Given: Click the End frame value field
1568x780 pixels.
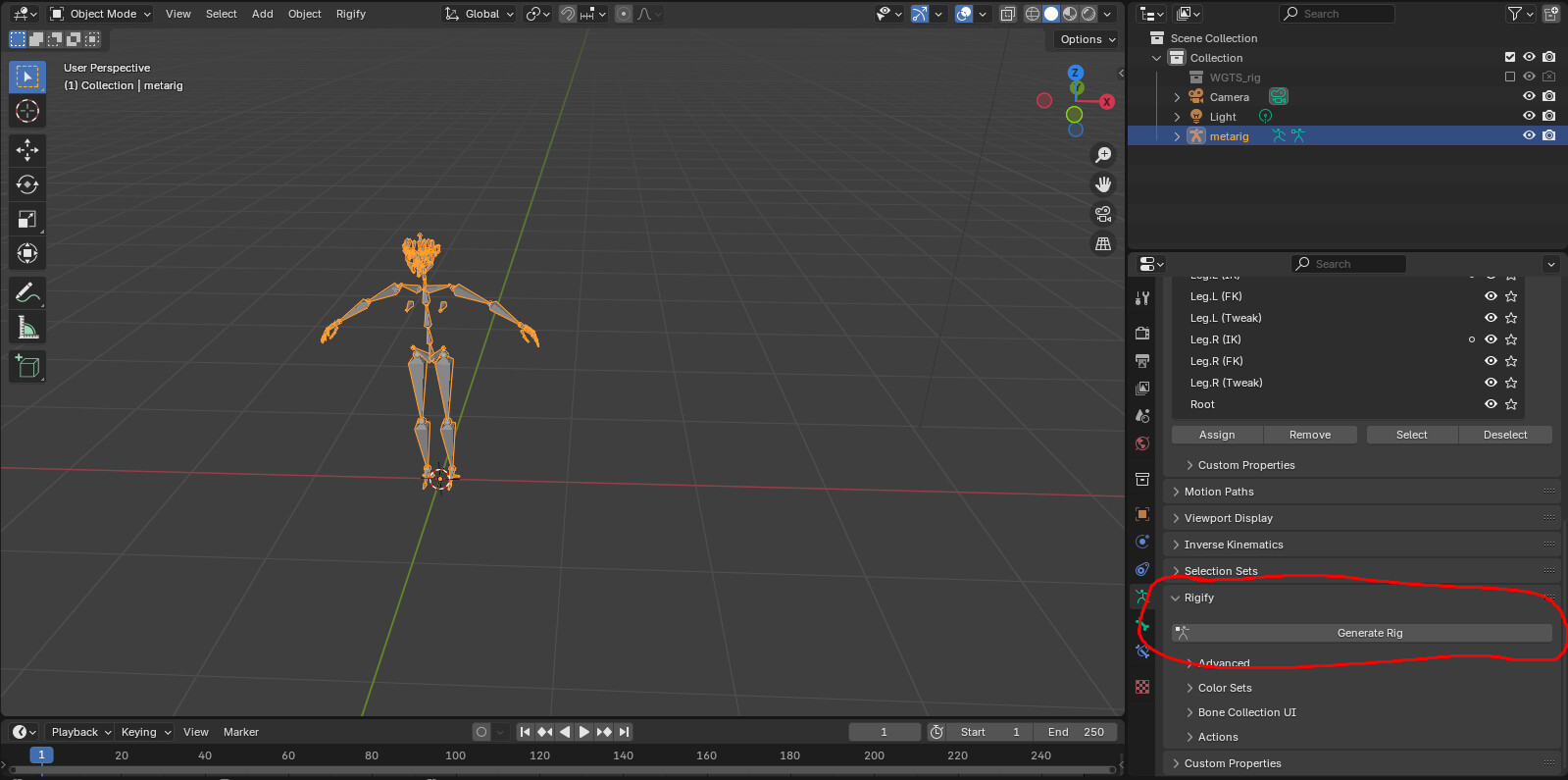Looking at the screenshot, I should pyautogui.click(x=1076, y=732).
